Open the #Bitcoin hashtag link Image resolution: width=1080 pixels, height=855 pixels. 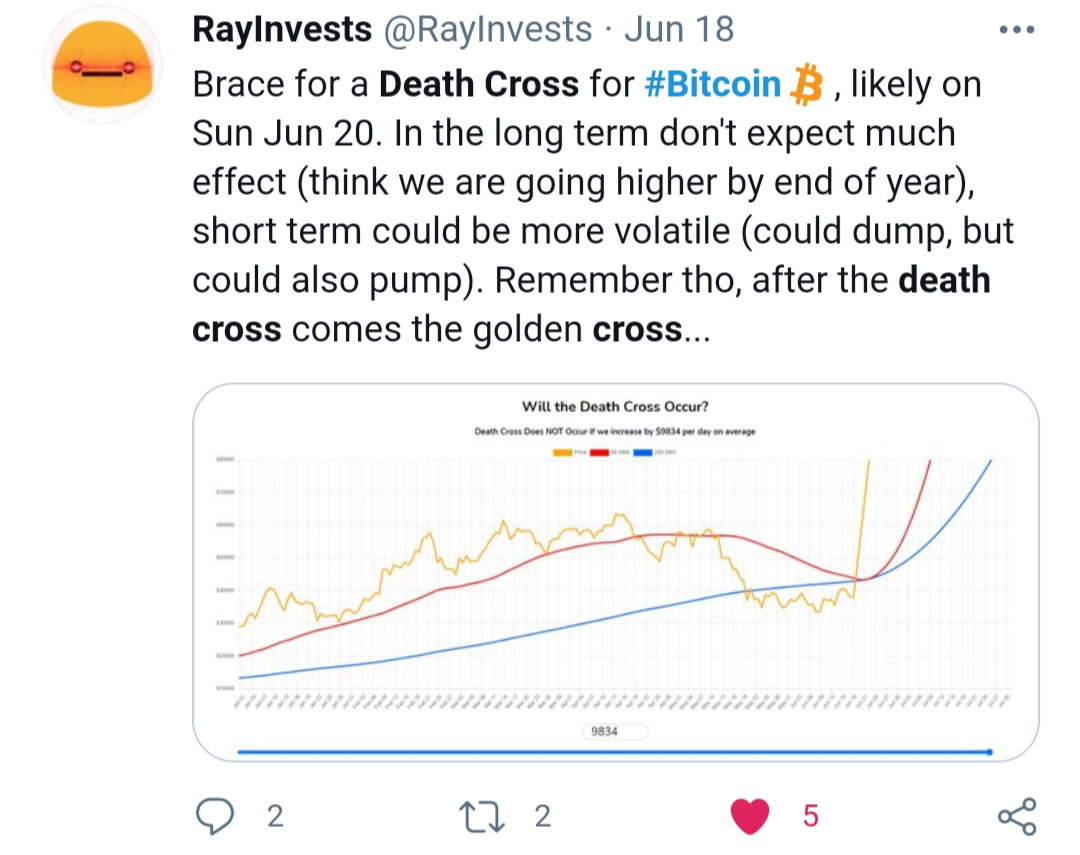click(713, 84)
